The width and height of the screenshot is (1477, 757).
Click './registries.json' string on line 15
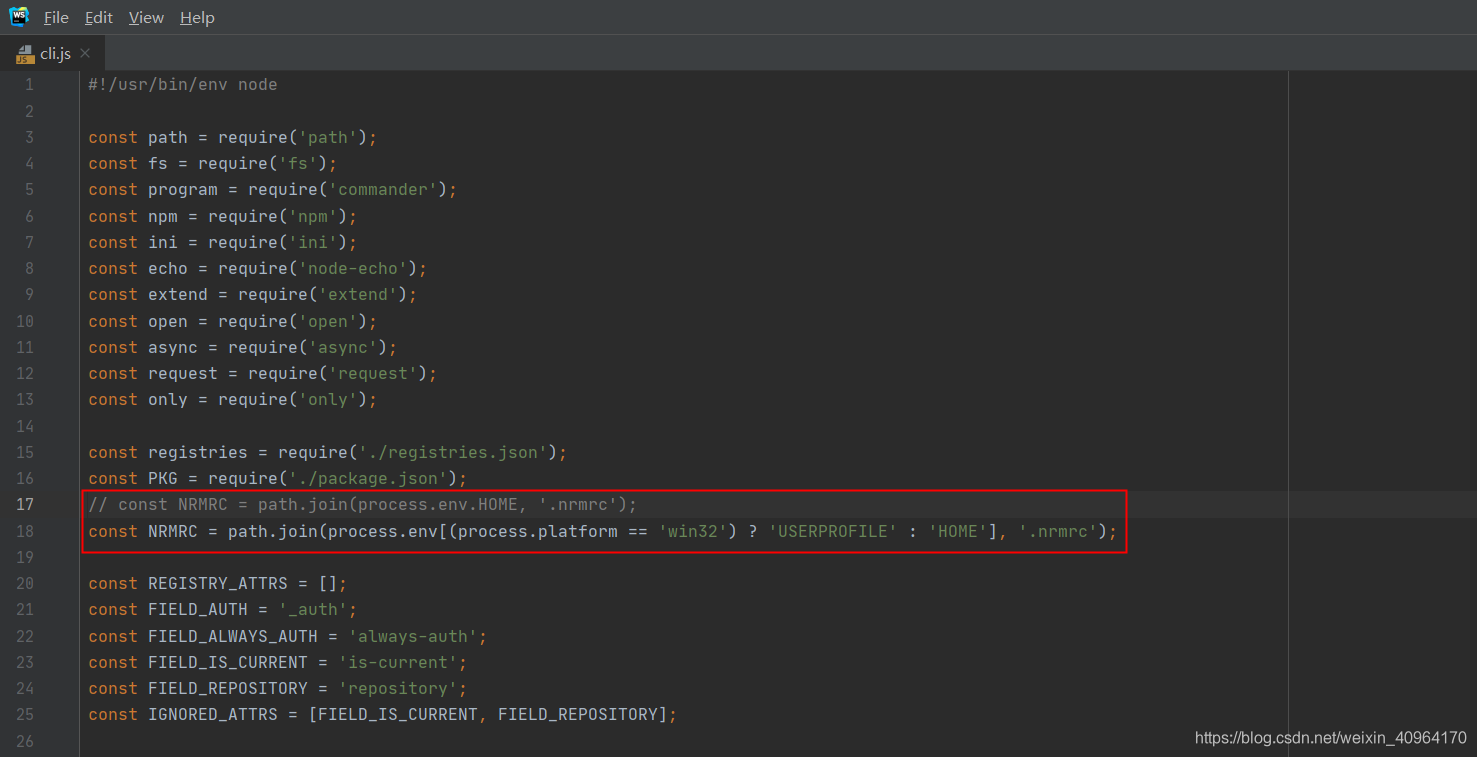(453, 452)
